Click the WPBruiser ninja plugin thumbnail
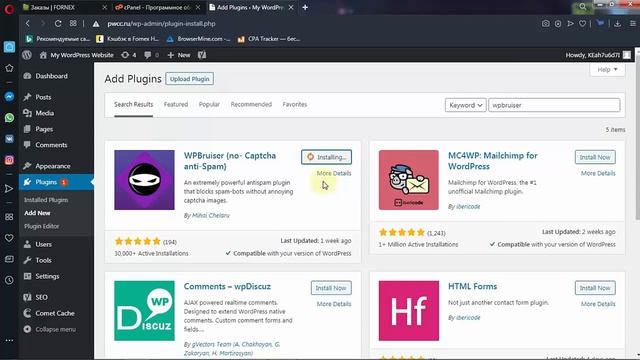This screenshot has height=360, width=640. (x=144, y=180)
